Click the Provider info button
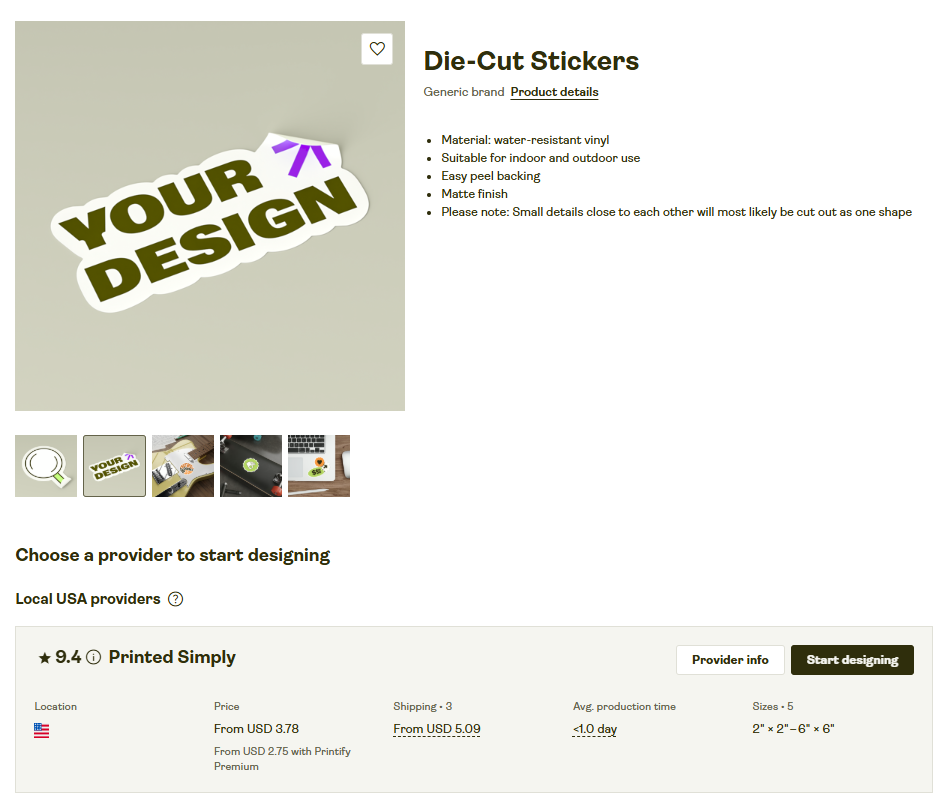 point(730,660)
